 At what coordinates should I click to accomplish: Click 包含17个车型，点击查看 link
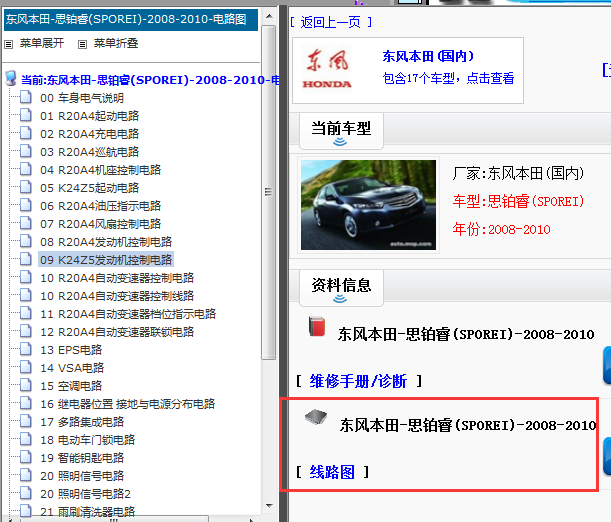[448, 78]
